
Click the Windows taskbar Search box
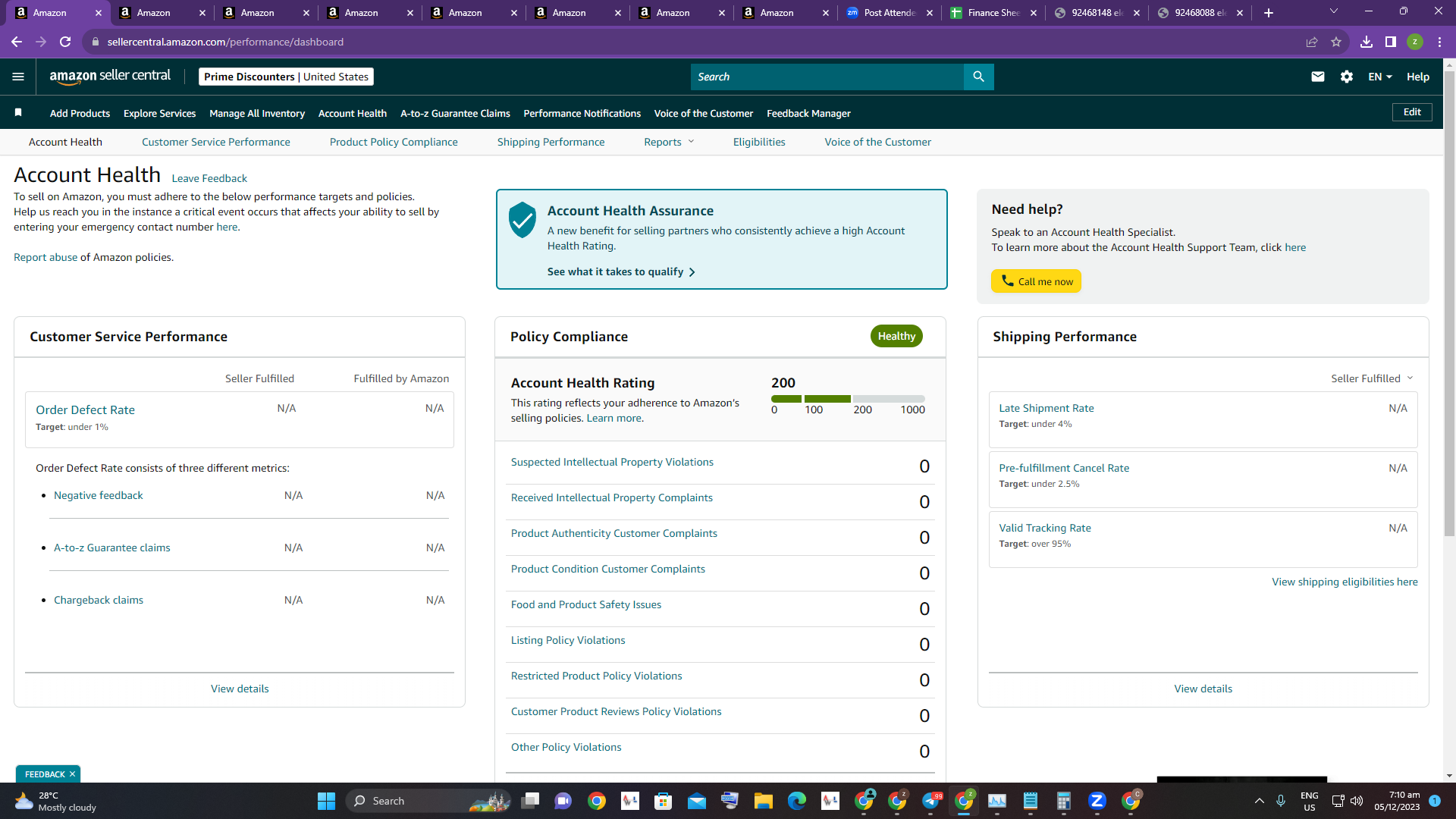[428, 801]
